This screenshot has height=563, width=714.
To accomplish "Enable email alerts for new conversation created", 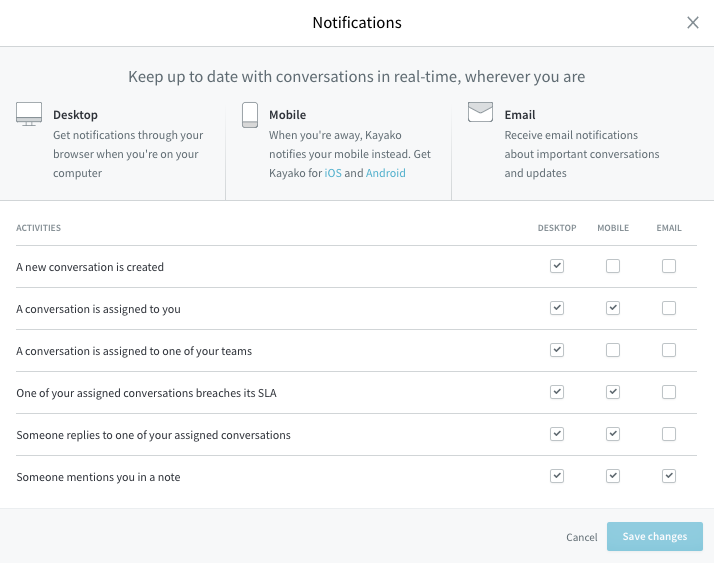I will (669, 266).
